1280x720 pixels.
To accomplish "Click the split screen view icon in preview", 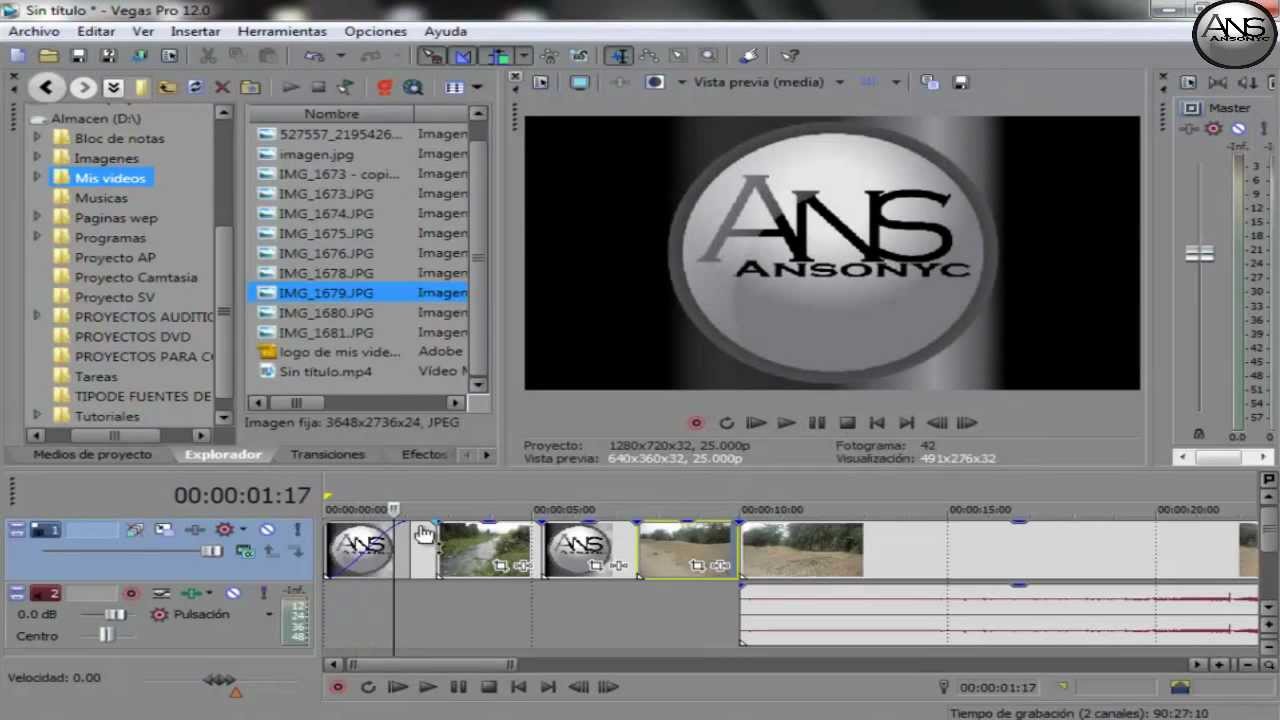I will [x=655, y=82].
